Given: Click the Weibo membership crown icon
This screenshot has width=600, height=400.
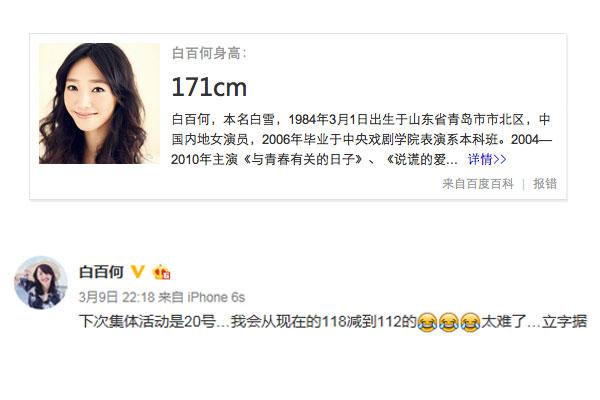Looking at the screenshot, I should pyautogui.click(x=161, y=272).
